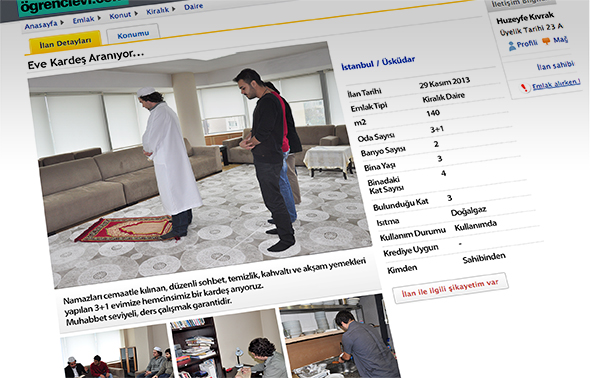Click the arrow after Emlak breadcrumb
Viewport: 590px width, 378px height.
coord(99,18)
